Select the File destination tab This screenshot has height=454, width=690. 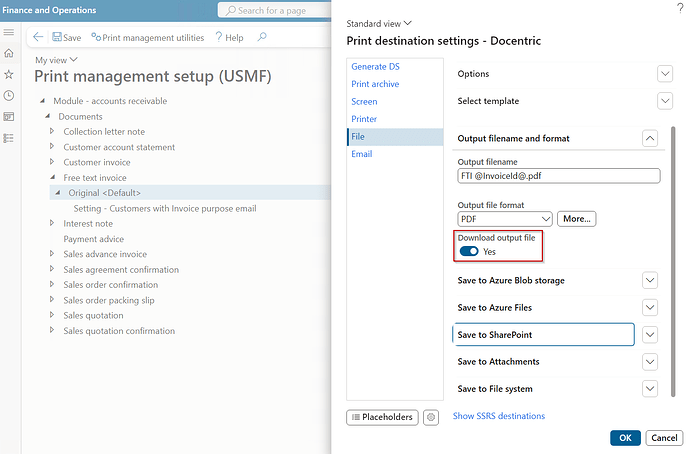tap(395, 137)
